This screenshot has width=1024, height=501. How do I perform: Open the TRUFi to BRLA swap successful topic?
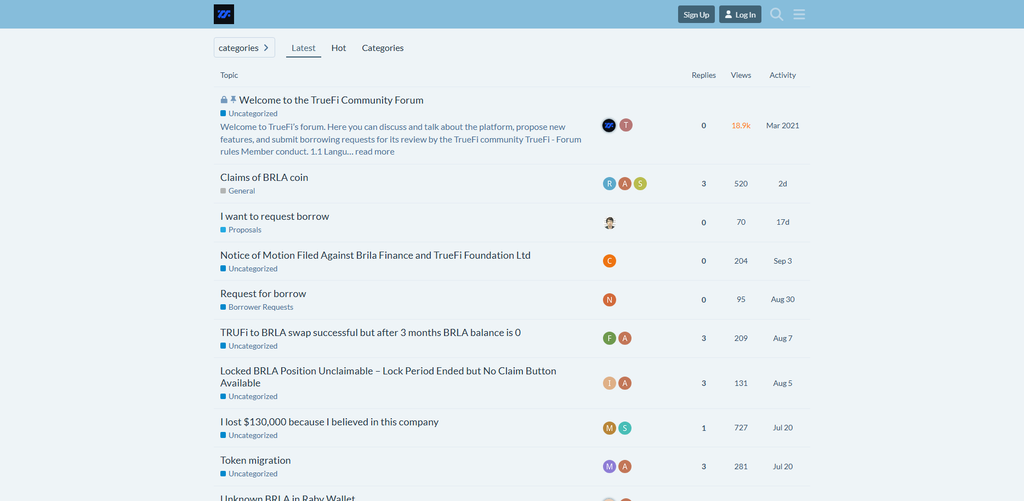[370, 332]
